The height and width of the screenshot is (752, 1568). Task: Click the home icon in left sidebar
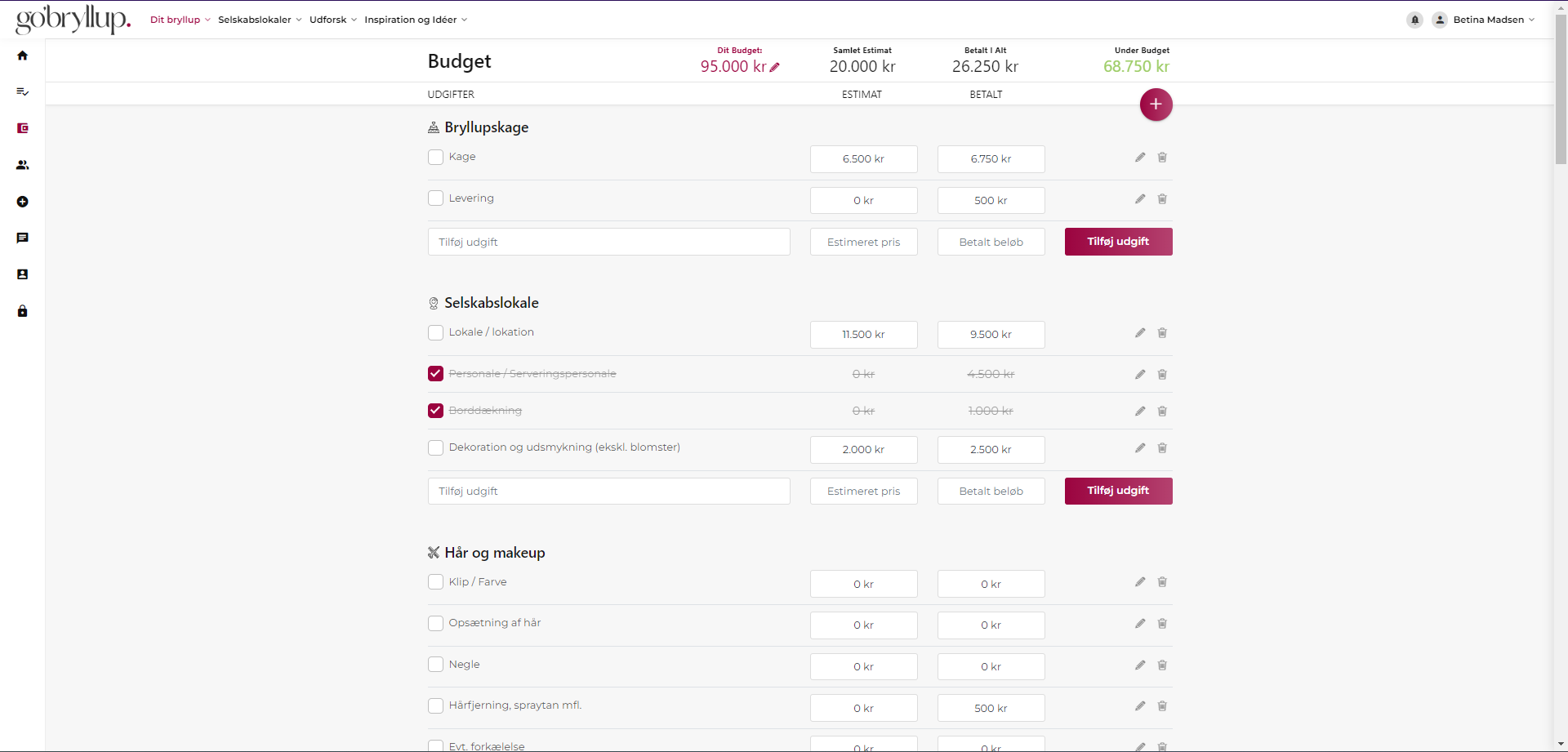pyautogui.click(x=23, y=56)
